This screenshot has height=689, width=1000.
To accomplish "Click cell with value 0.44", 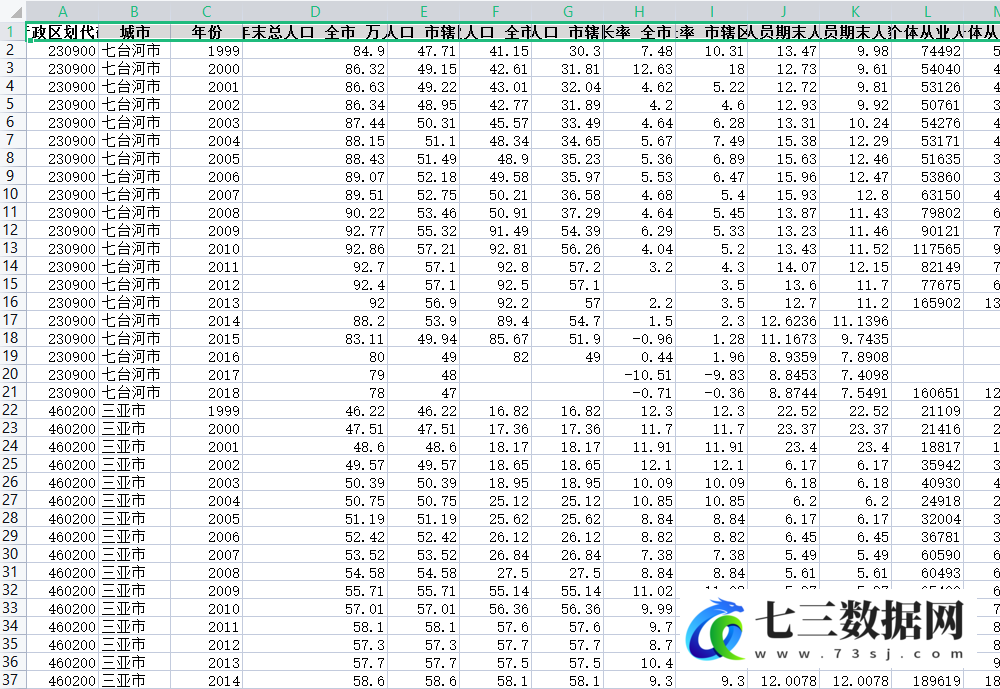I will pos(640,357).
